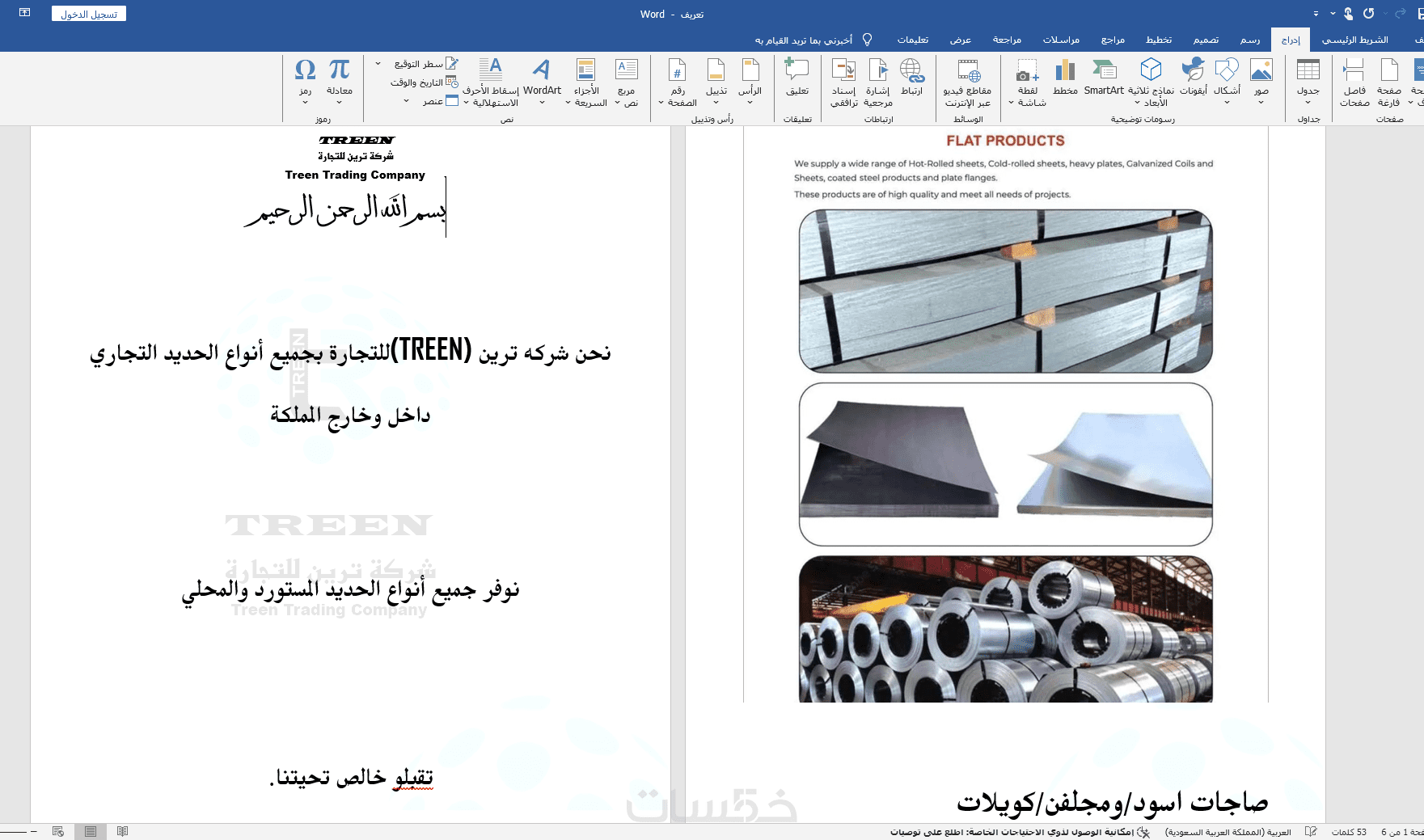Open the object (عنصر) dropdown arrow
The image size is (1424, 840).
406,101
